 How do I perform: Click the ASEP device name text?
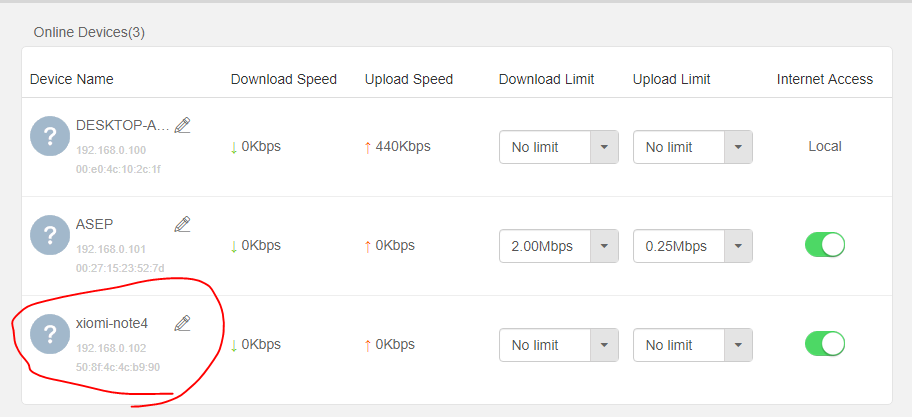coord(94,224)
